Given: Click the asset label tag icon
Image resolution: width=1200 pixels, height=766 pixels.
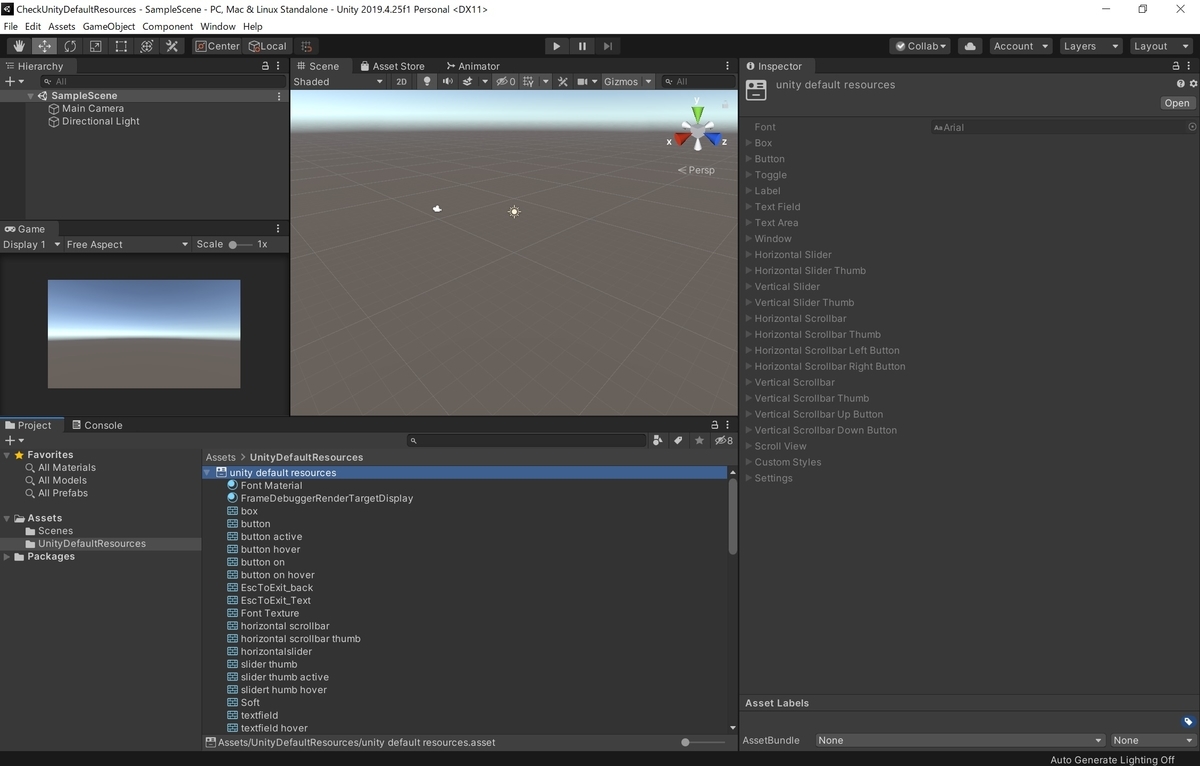Looking at the screenshot, I should coord(1187,722).
